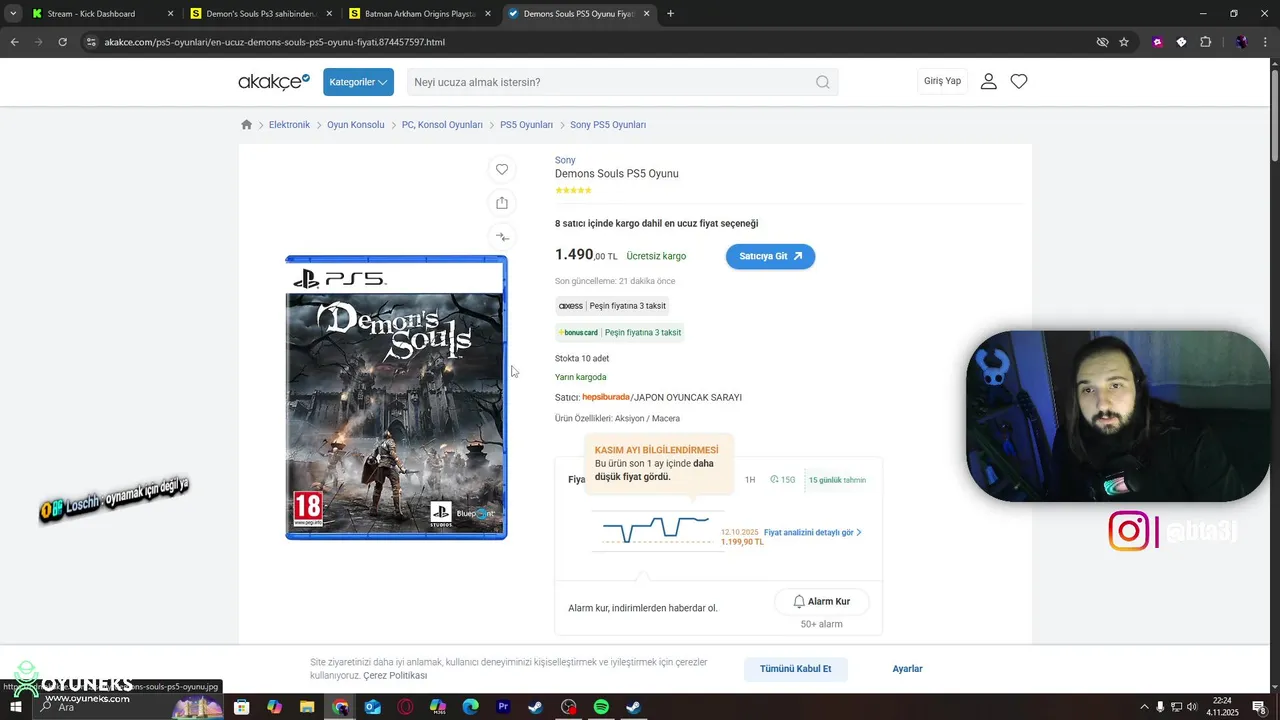
Task: Open the tab search dropdown arrow
Action: [13, 14]
